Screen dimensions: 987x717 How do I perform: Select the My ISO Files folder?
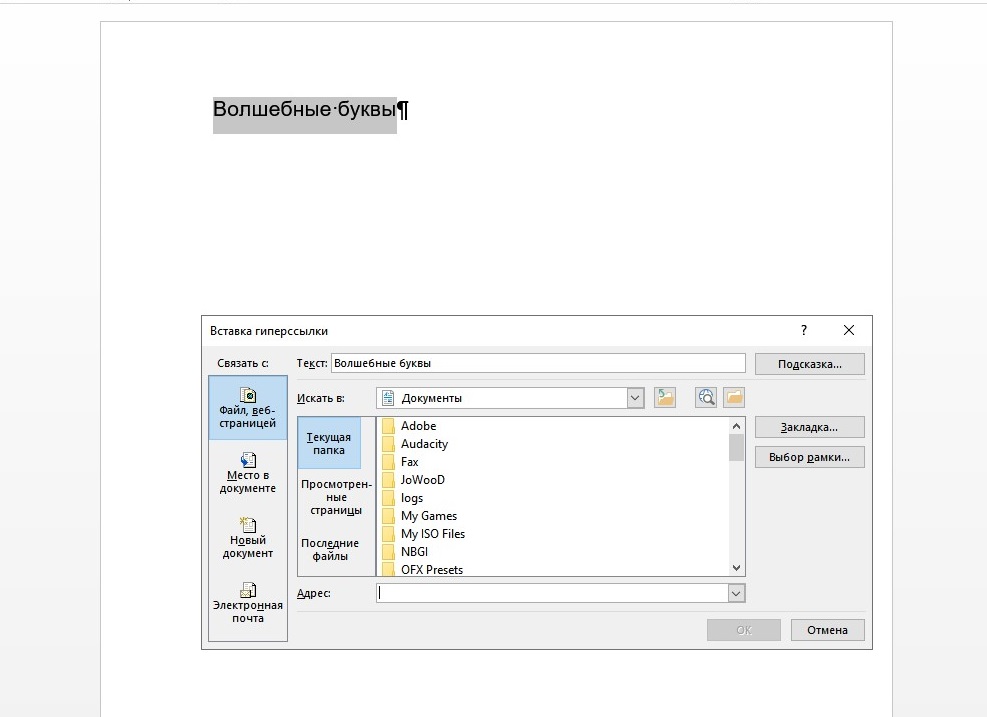click(424, 534)
